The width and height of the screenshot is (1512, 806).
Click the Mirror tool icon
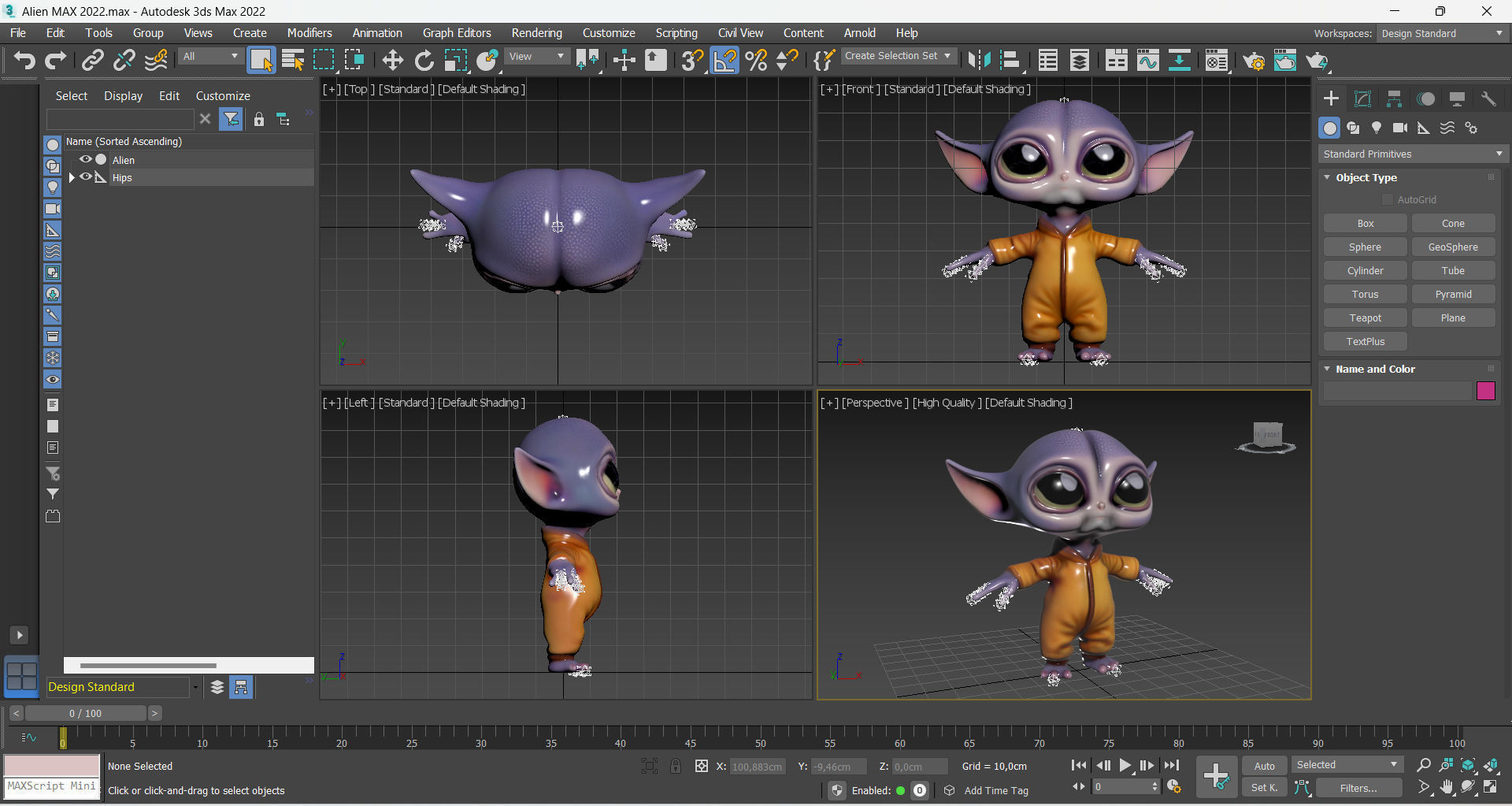978,61
